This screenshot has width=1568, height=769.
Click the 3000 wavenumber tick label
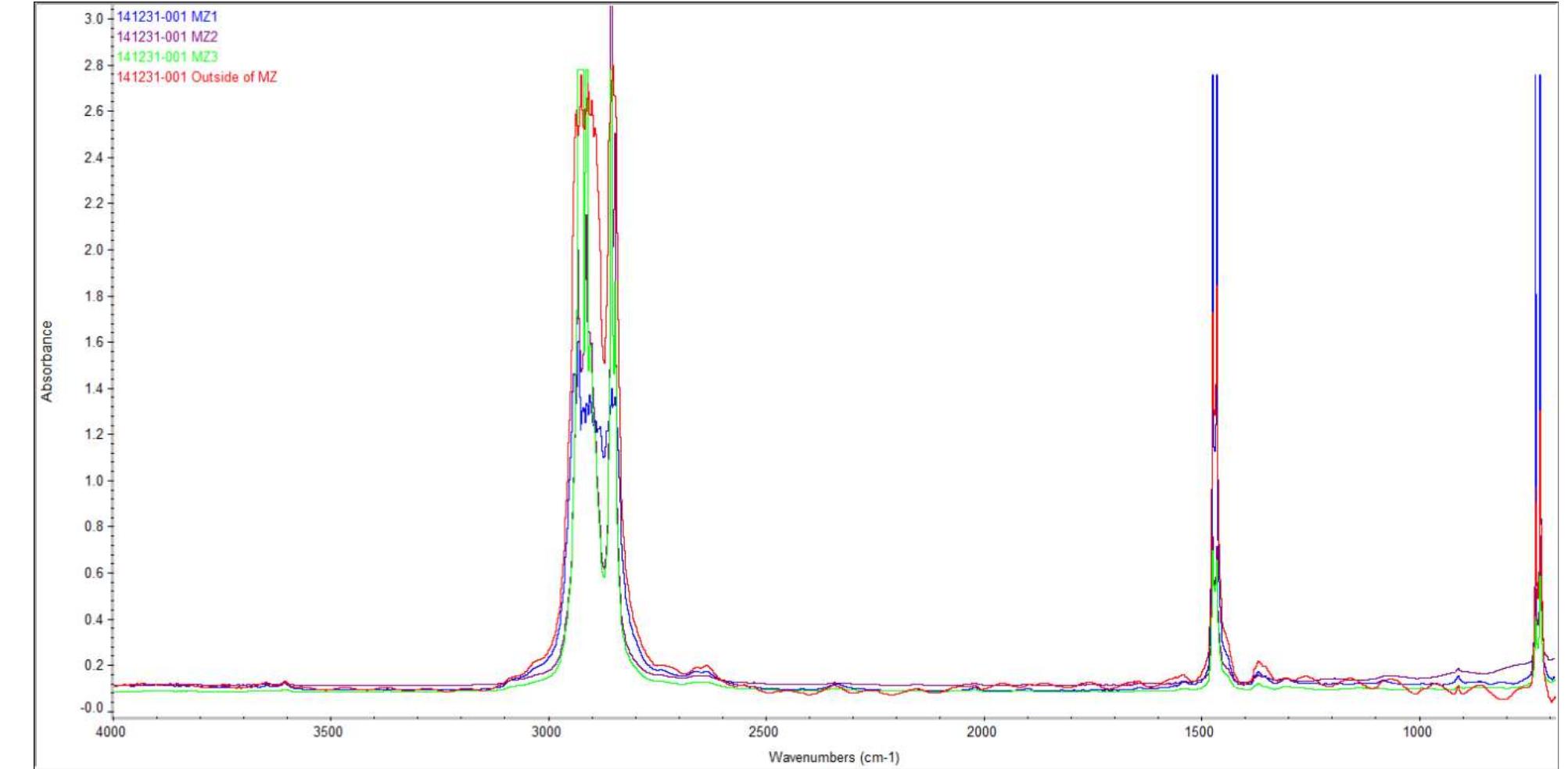pos(546,732)
